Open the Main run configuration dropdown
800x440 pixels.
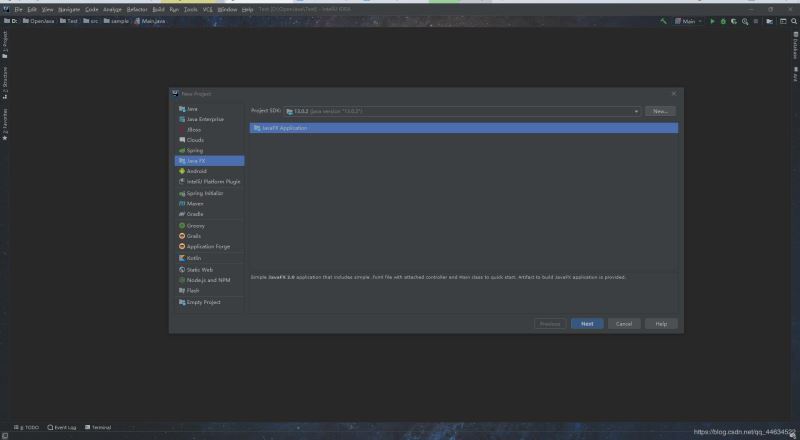click(x=688, y=21)
